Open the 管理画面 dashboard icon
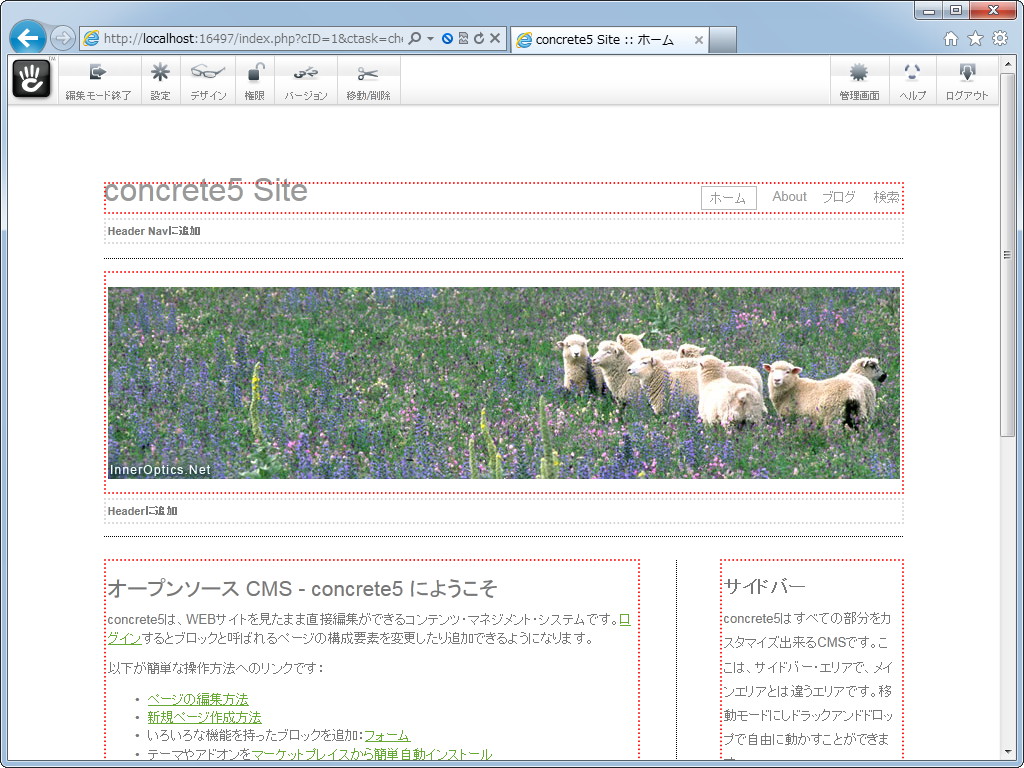The image size is (1024, 768). pos(859,80)
